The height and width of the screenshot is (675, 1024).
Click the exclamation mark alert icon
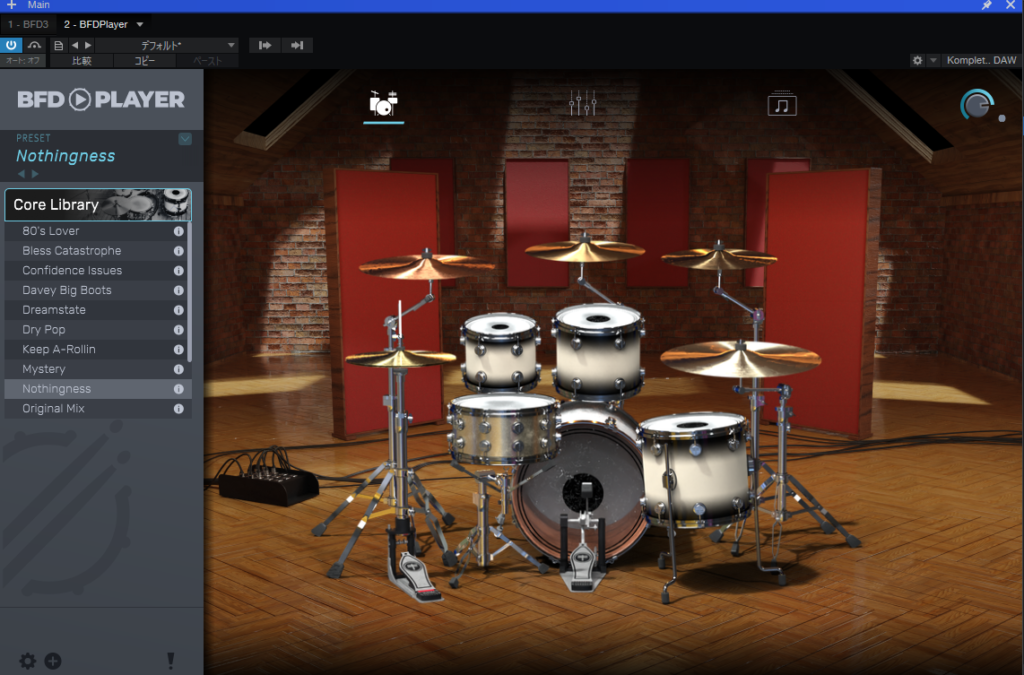[x=171, y=661]
